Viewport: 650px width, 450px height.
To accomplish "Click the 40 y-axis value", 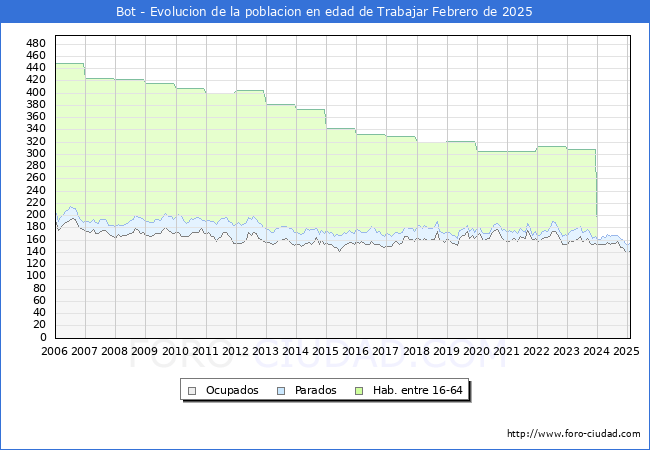I will 39,312.
